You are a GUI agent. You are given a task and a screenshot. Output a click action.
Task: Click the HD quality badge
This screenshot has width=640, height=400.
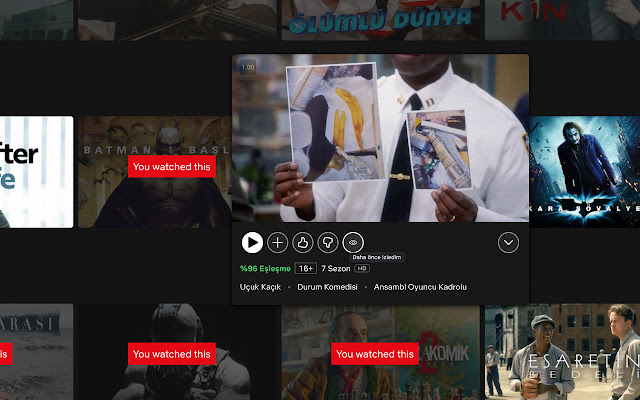tap(362, 268)
